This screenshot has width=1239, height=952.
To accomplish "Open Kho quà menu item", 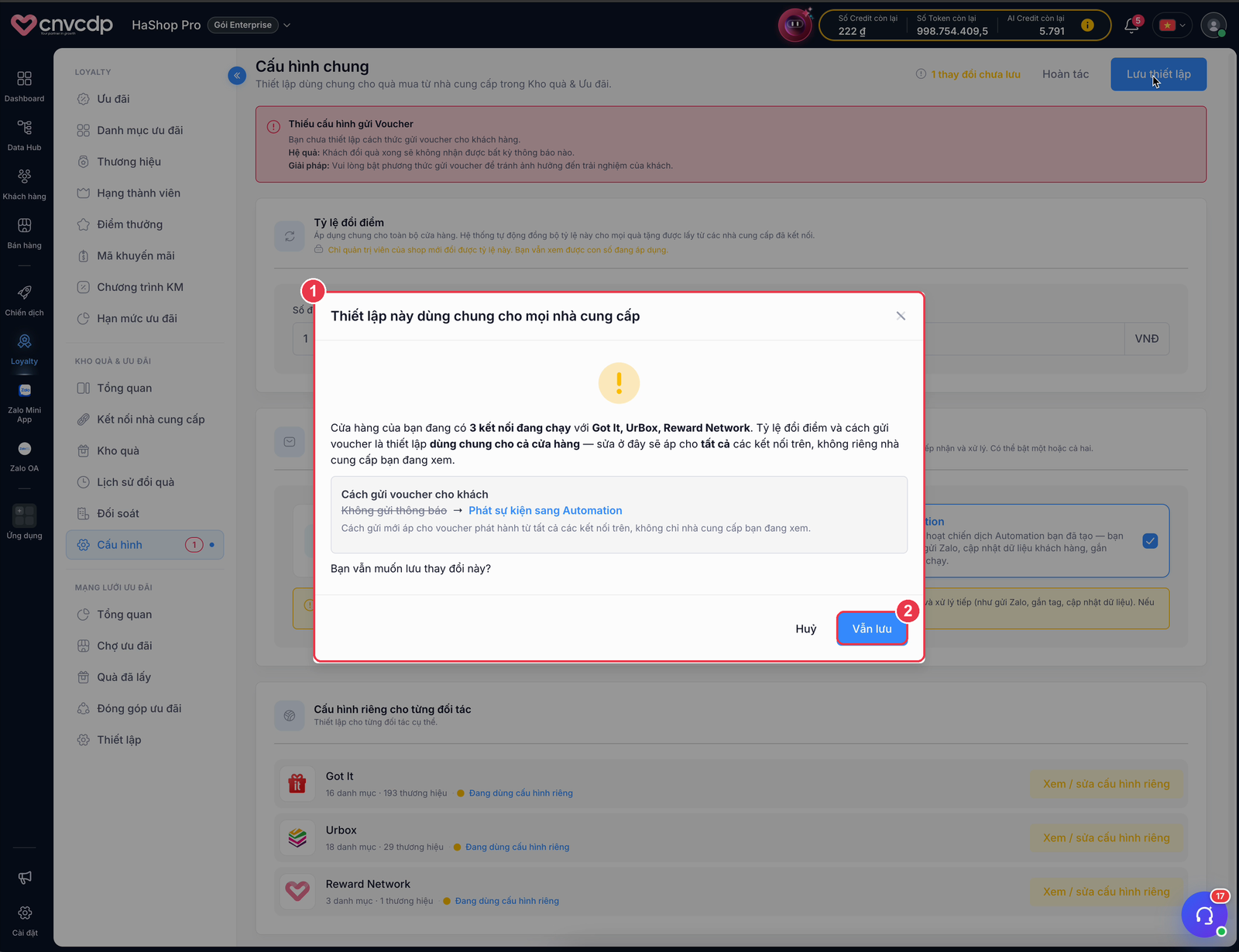I will (145, 450).
